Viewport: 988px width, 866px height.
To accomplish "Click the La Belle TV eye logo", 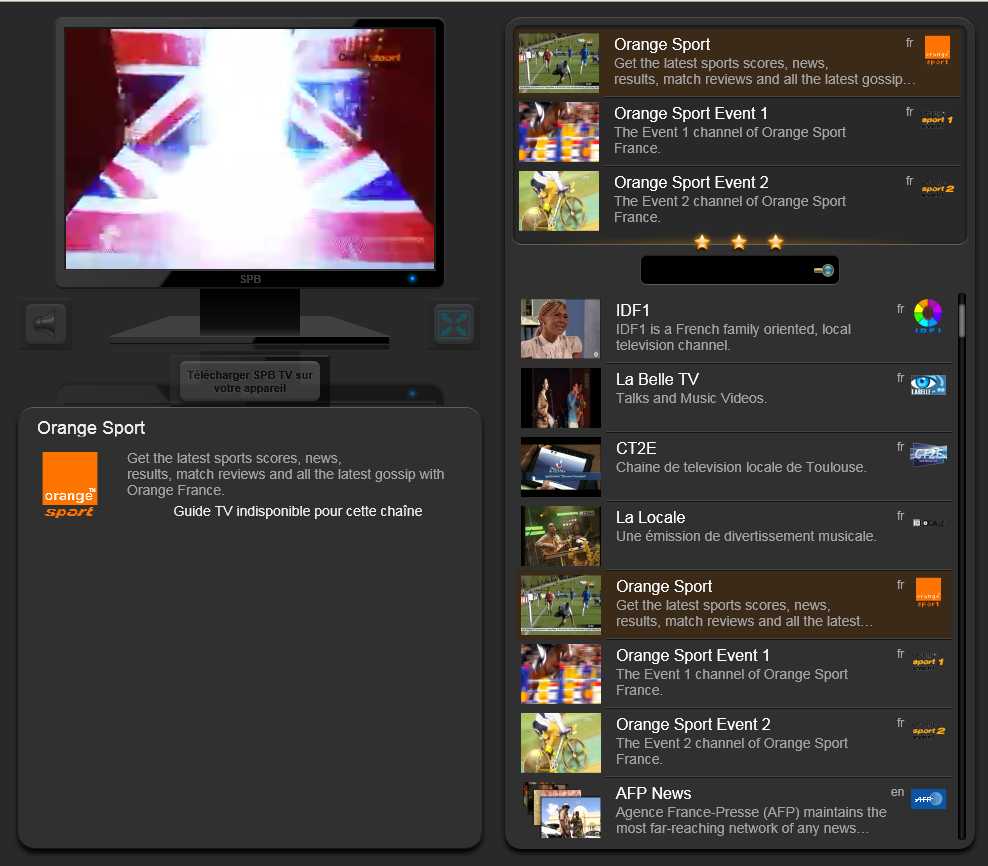I will click(x=928, y=386).
